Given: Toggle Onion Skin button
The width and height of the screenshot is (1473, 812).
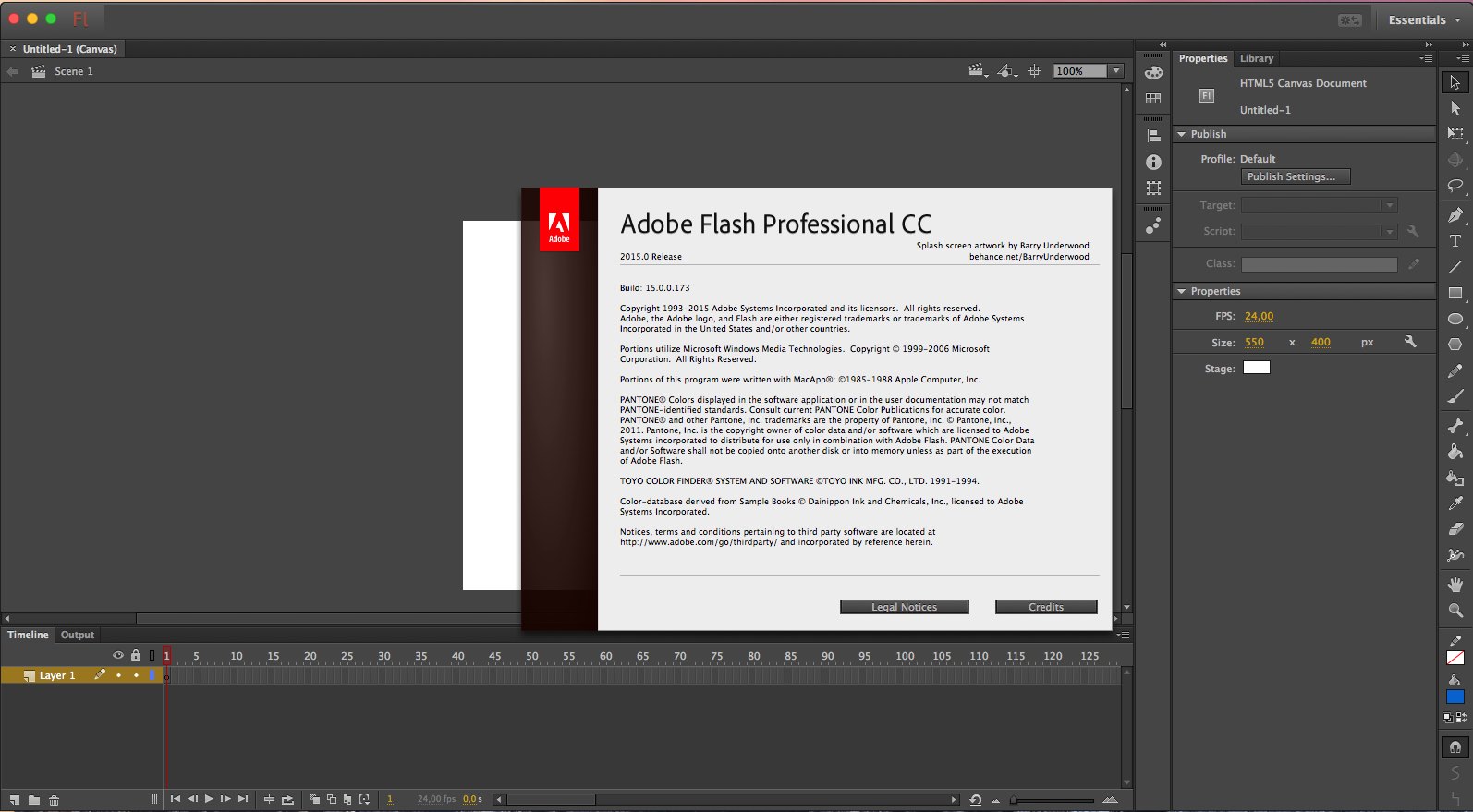Looking at the screenshot, I should (315, 800).
